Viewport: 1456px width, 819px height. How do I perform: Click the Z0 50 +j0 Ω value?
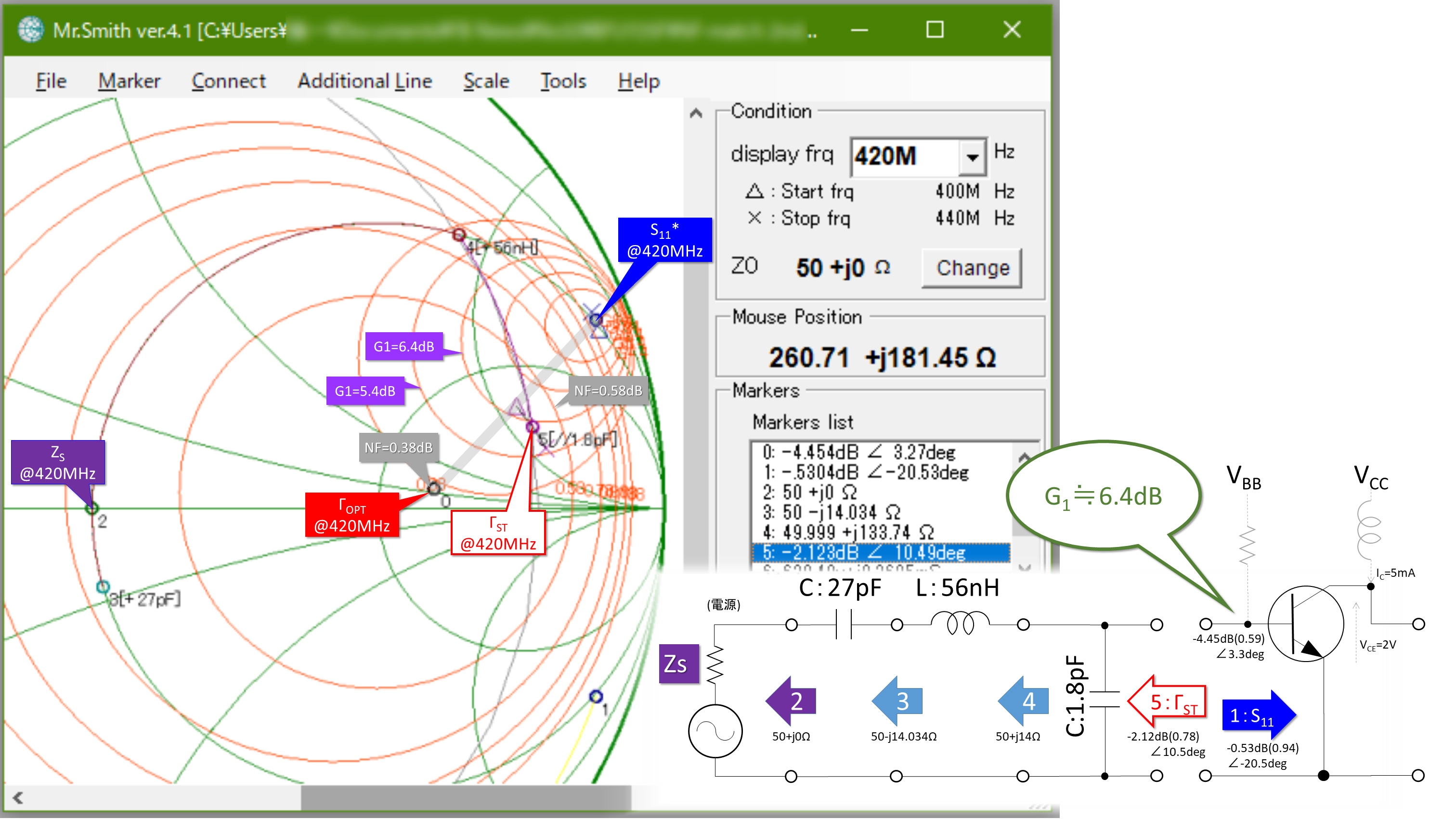842,267
